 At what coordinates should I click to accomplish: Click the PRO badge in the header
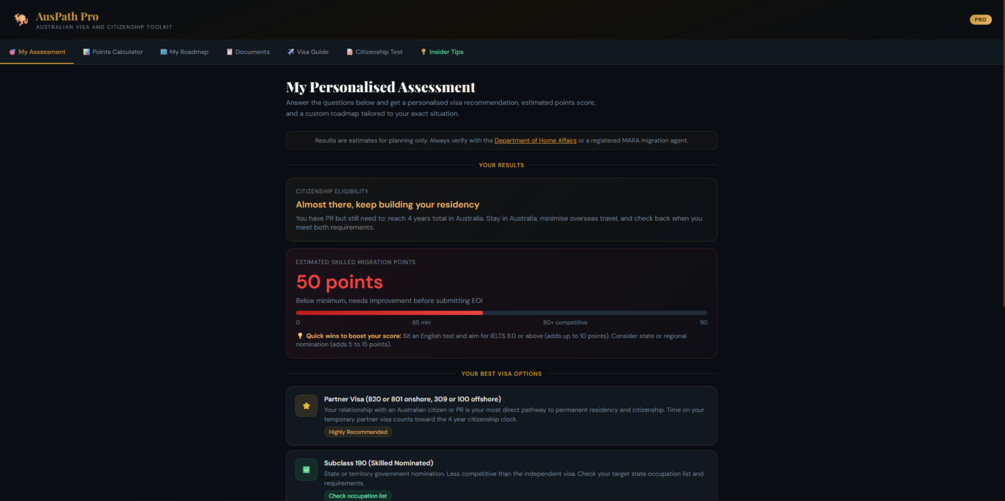(980, 20)
